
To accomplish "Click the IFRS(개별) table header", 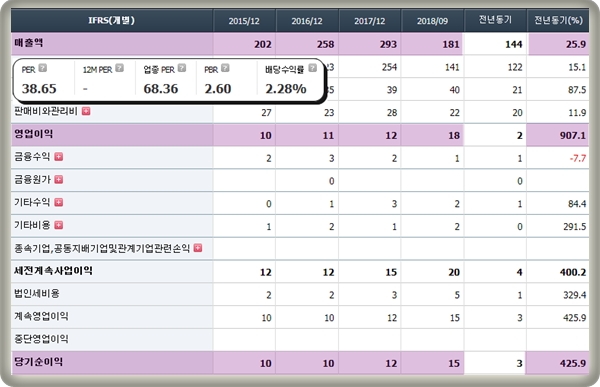I will (x=111, y=20).
